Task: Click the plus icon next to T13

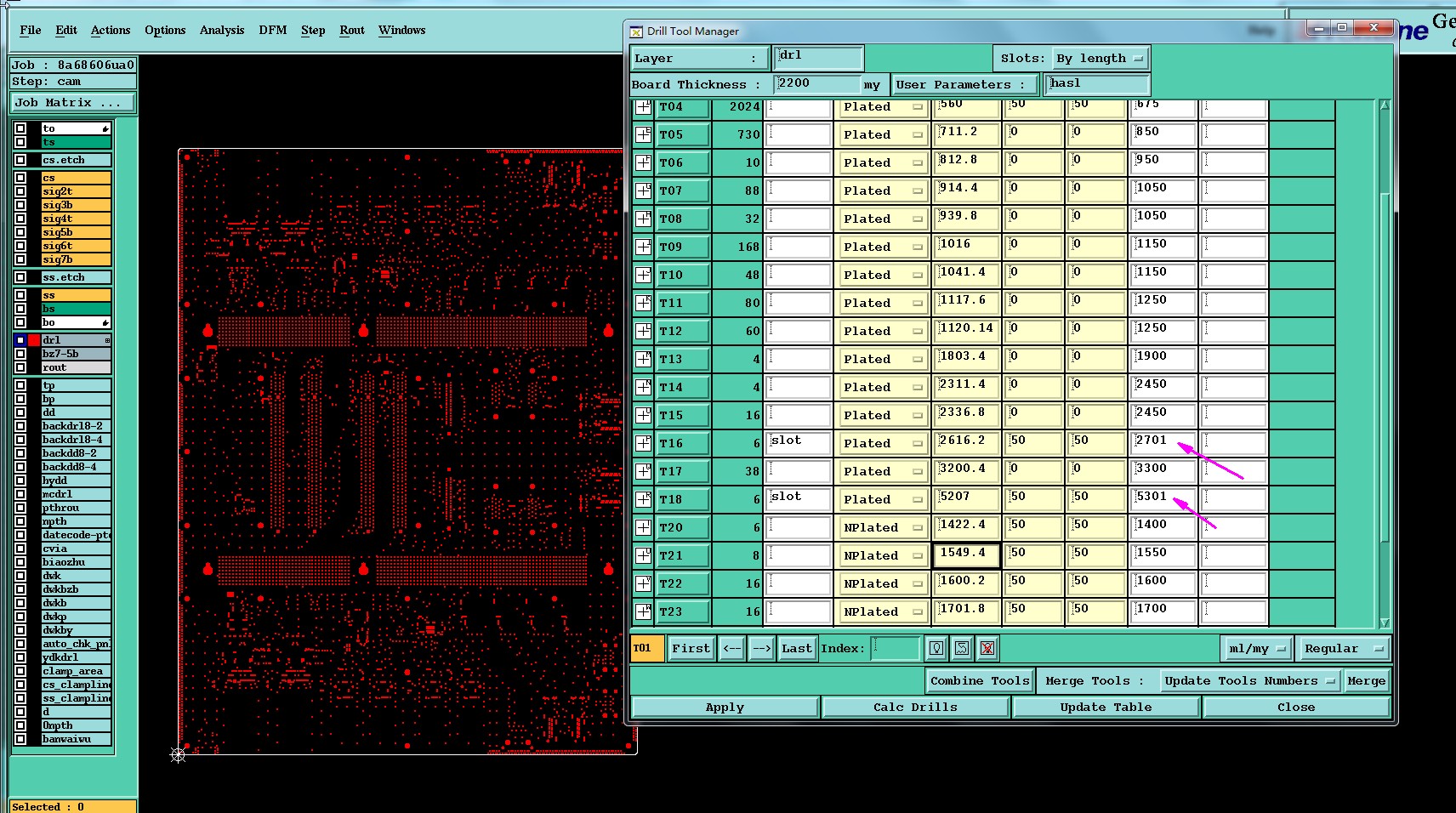Action: 644,359
